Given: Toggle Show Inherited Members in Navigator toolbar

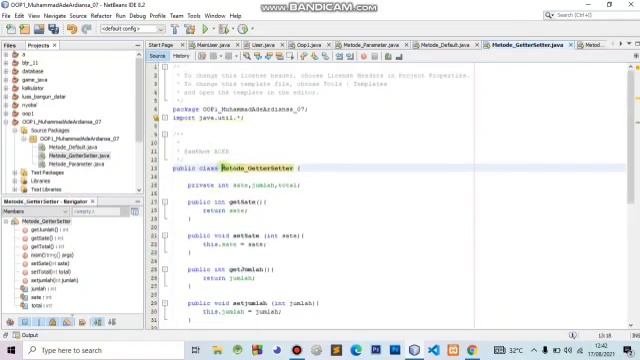Looking at the screenshot, I should pyautogui.click(x=10, y=322).
